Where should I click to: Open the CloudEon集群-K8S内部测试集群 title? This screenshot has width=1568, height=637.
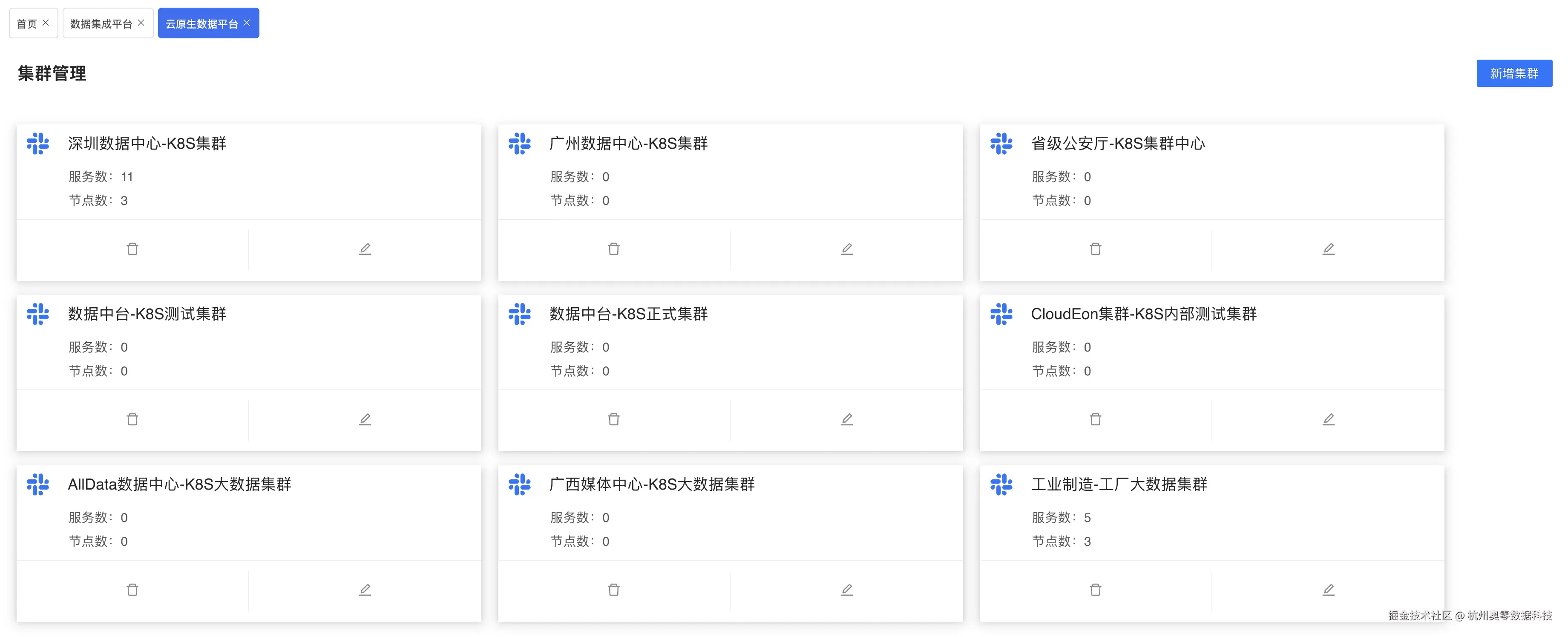(1143, 314)
